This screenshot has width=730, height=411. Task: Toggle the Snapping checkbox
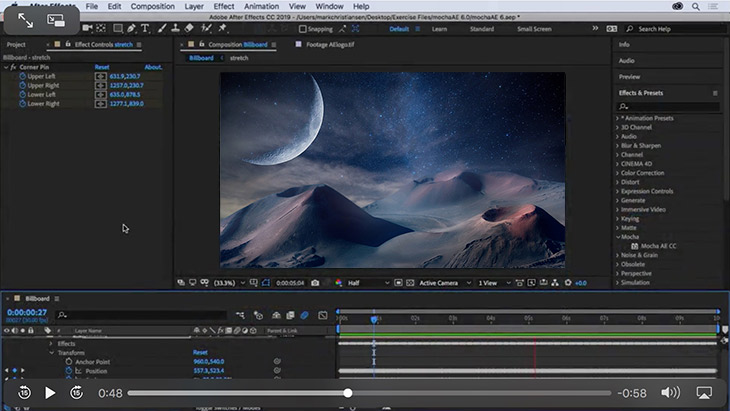303,29
